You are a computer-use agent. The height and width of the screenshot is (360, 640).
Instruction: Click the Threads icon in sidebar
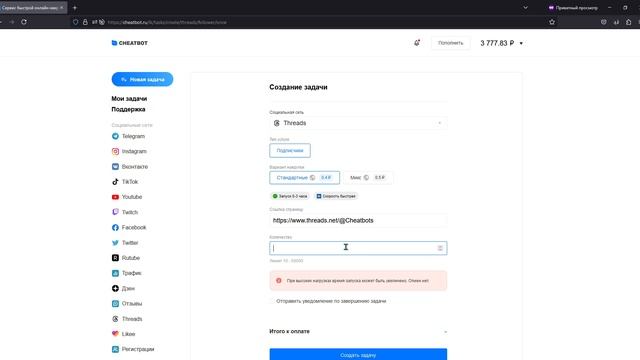tap(115, 319)
